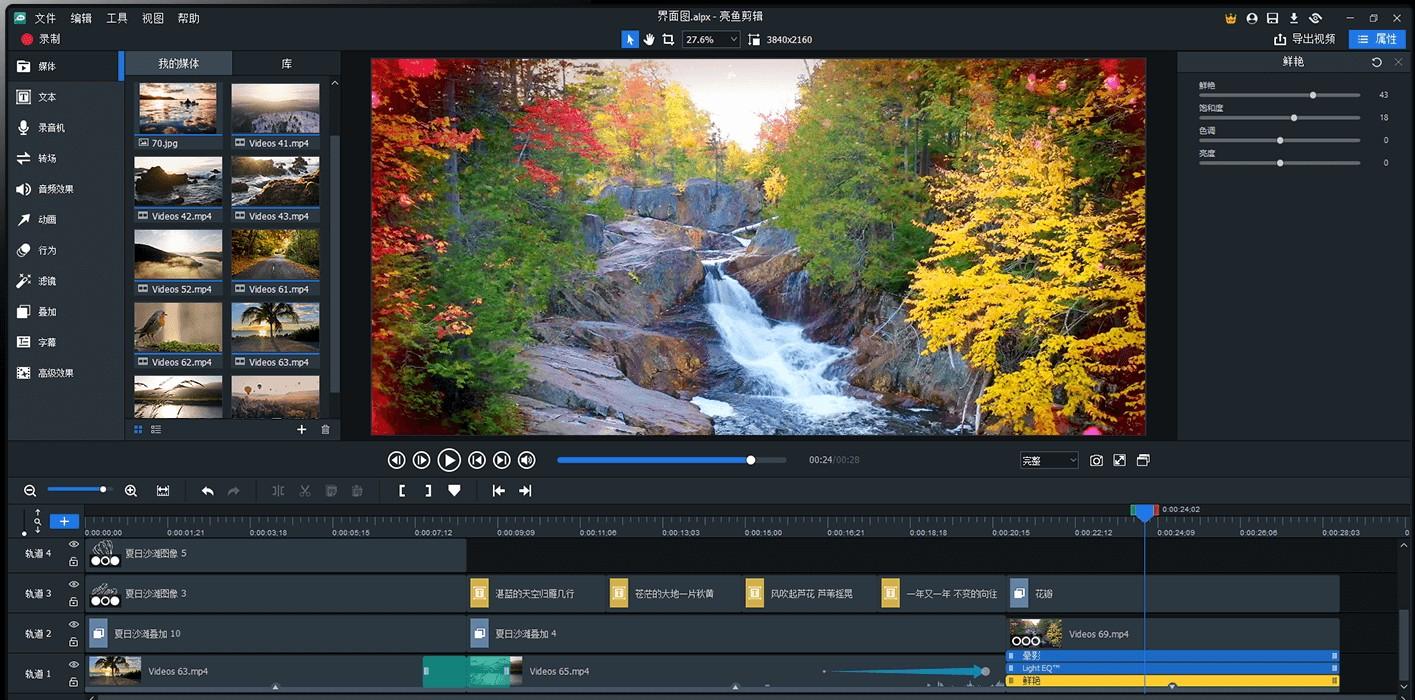Reset the 鲜艳 effect settings
1415x700 pixels.
[1377, 62]
